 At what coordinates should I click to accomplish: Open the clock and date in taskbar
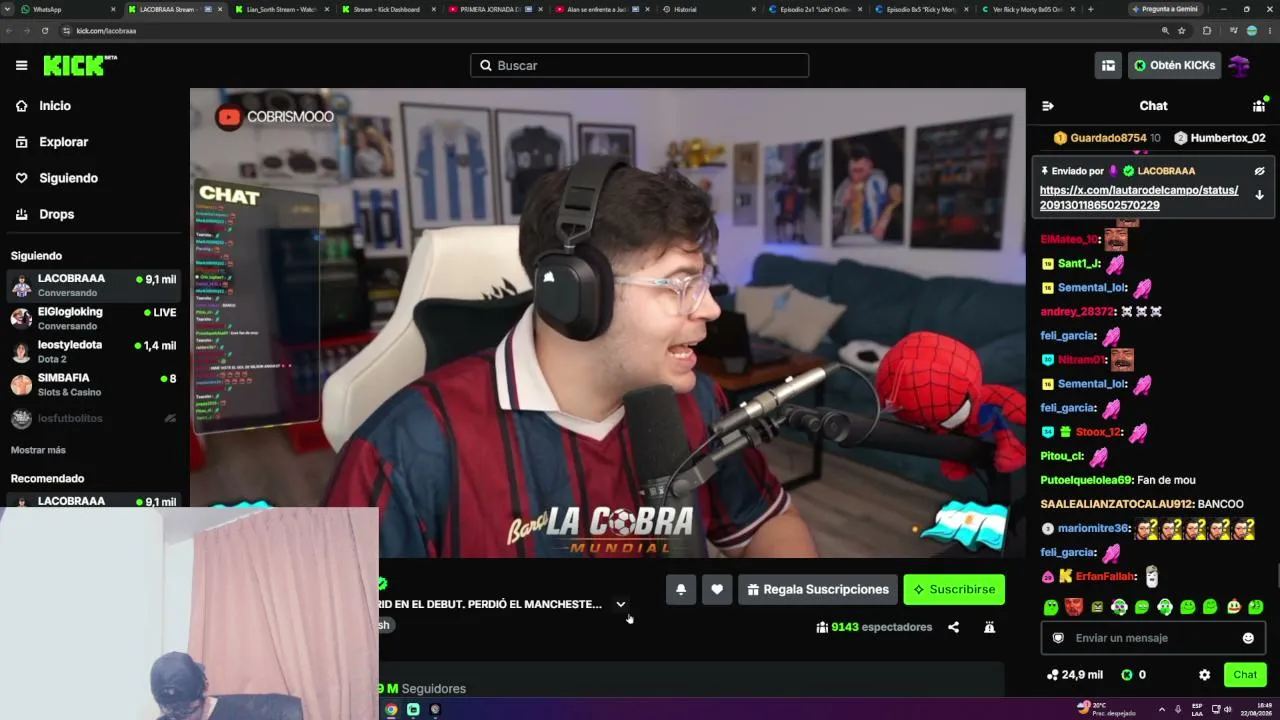[1255, 709]
